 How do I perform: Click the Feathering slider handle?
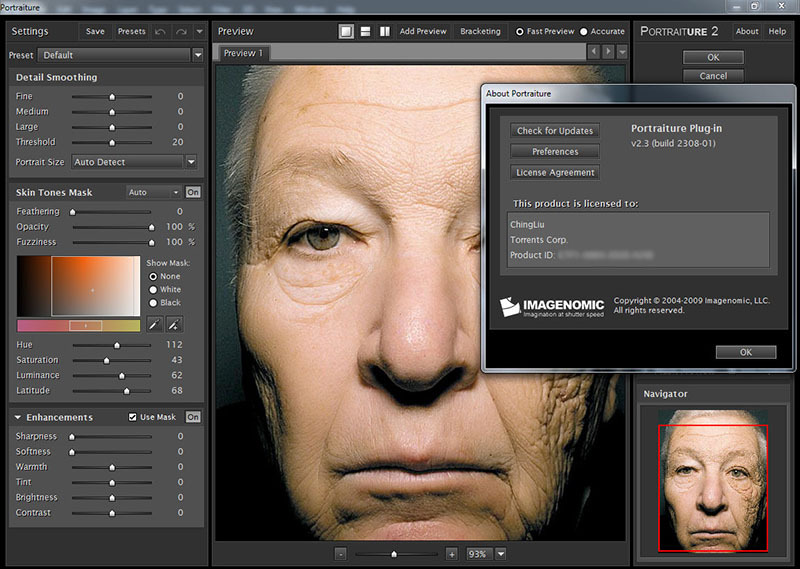72,212
